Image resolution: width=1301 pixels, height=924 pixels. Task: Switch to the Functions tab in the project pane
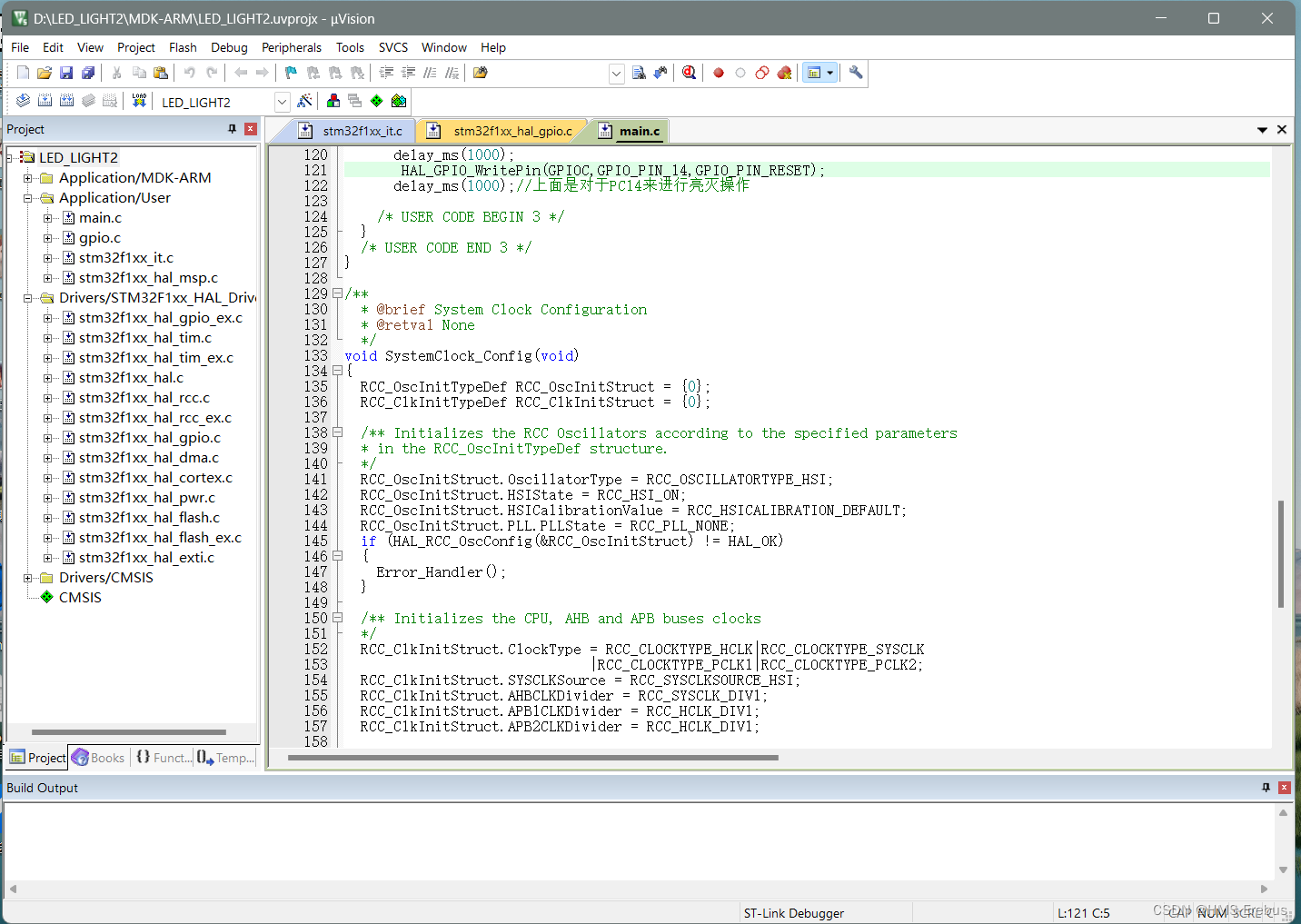tap(164, 758)
